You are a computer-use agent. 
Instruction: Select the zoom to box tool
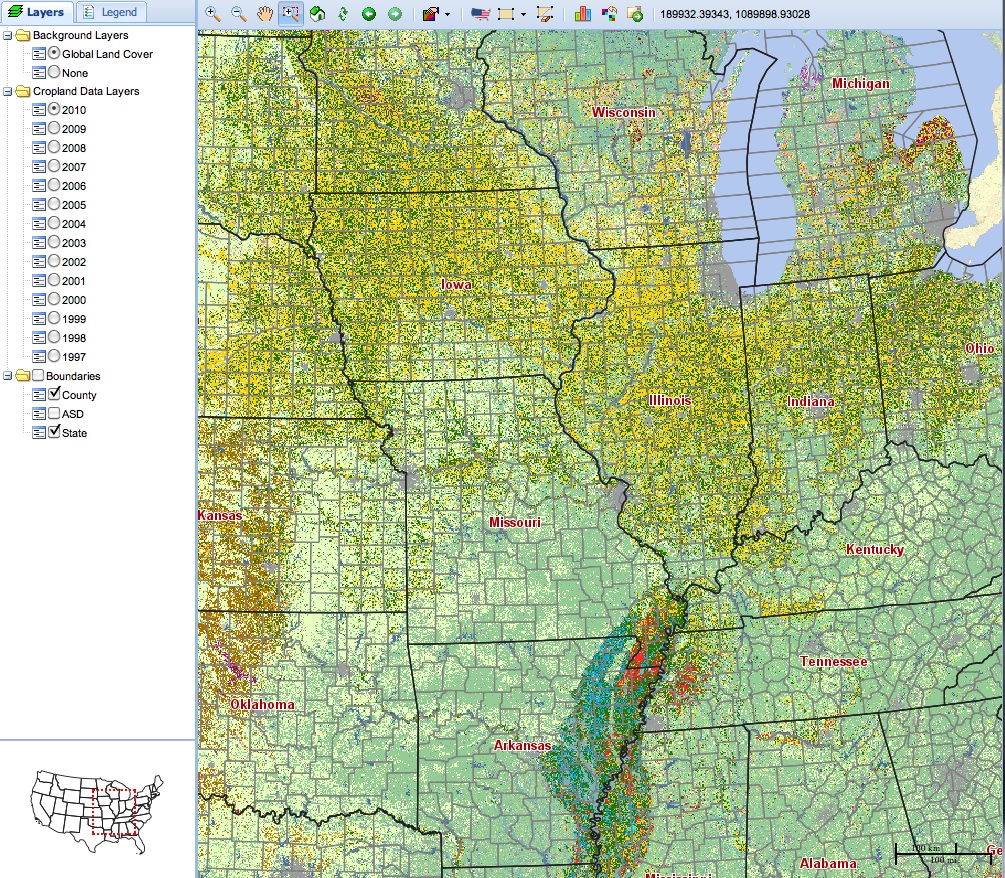point(290,13)
